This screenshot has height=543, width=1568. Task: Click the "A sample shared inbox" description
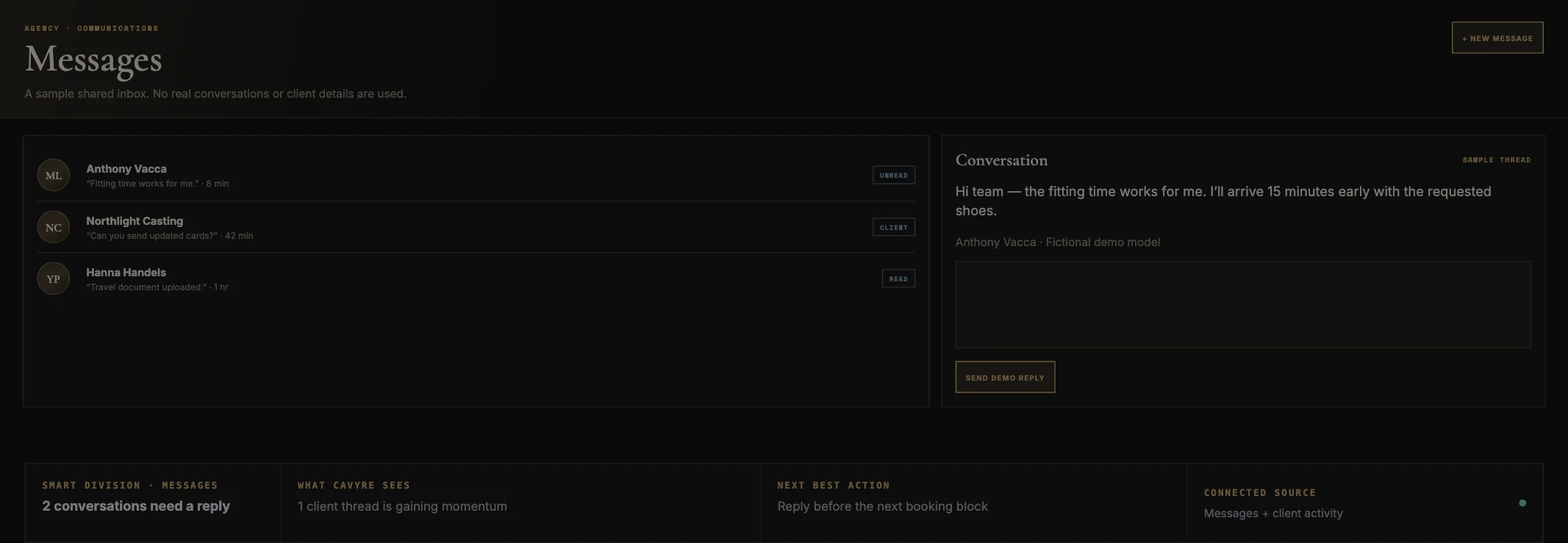coord(215,94)
